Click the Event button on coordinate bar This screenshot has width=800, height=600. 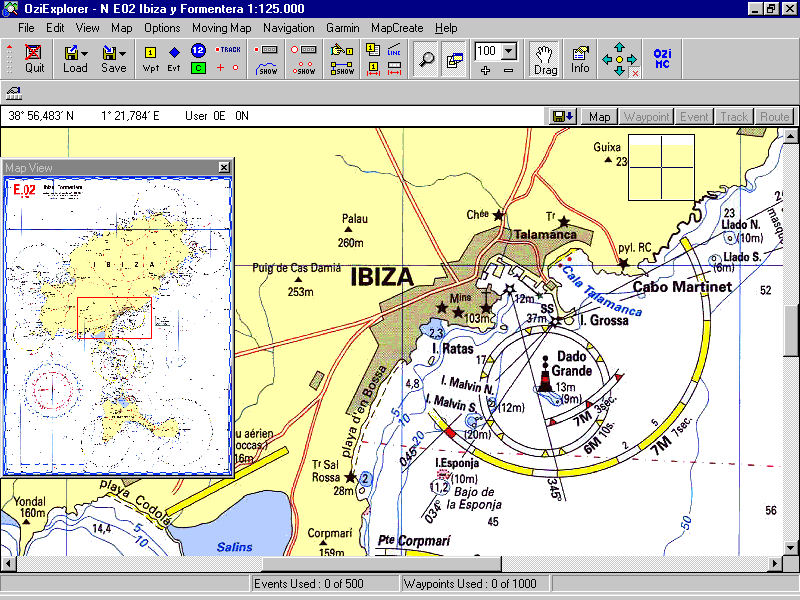click(x=694, y=116)
